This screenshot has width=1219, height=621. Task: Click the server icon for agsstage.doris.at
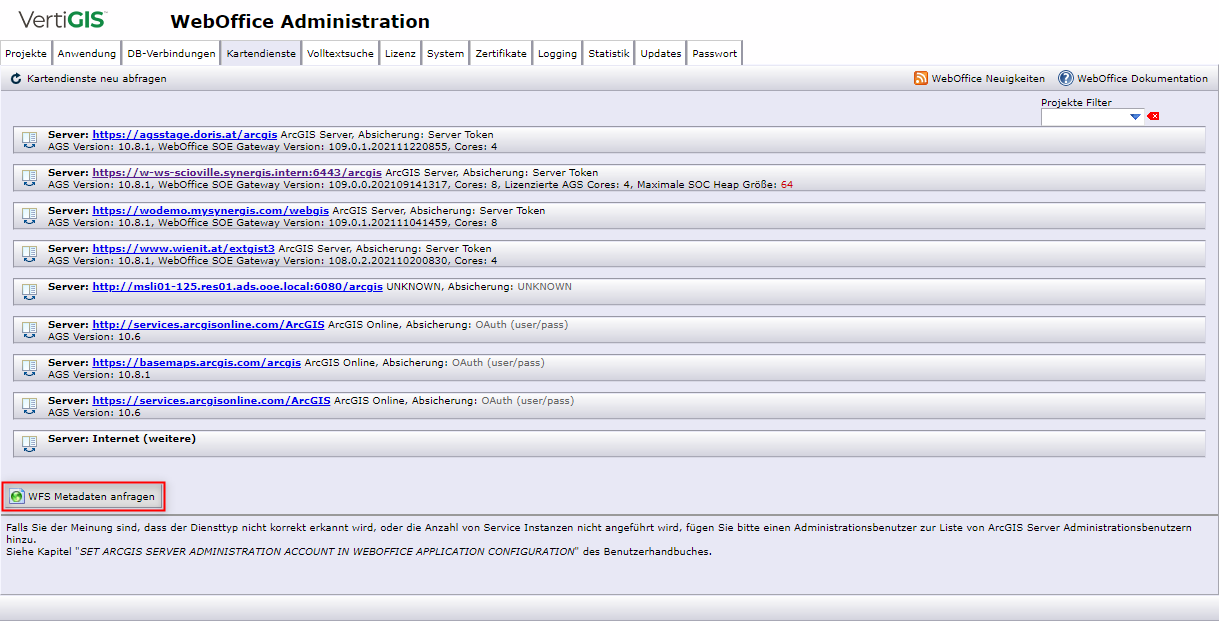(29, 139)
